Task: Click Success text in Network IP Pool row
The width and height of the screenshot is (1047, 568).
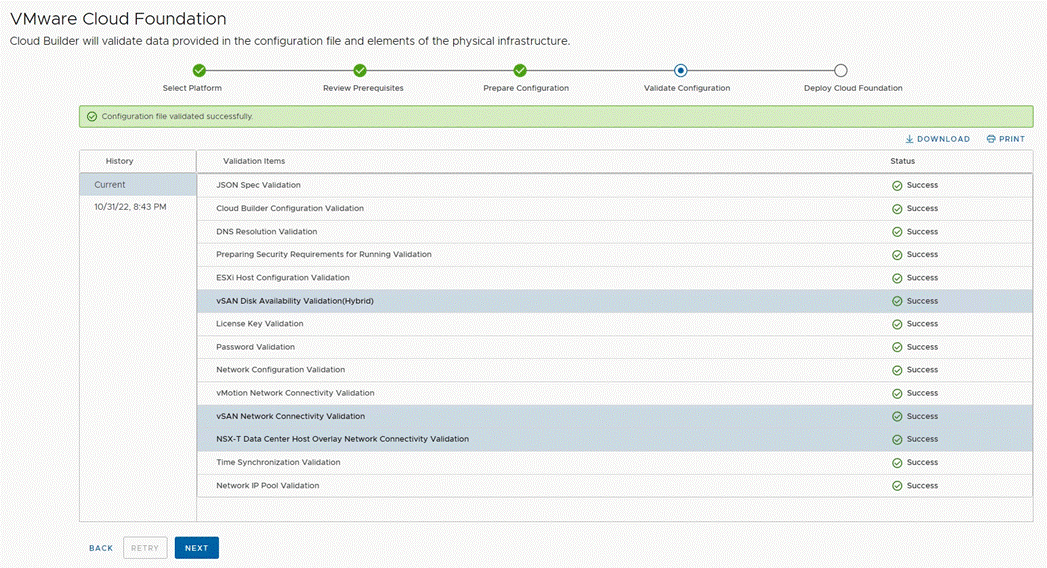Action: (922, 486)
